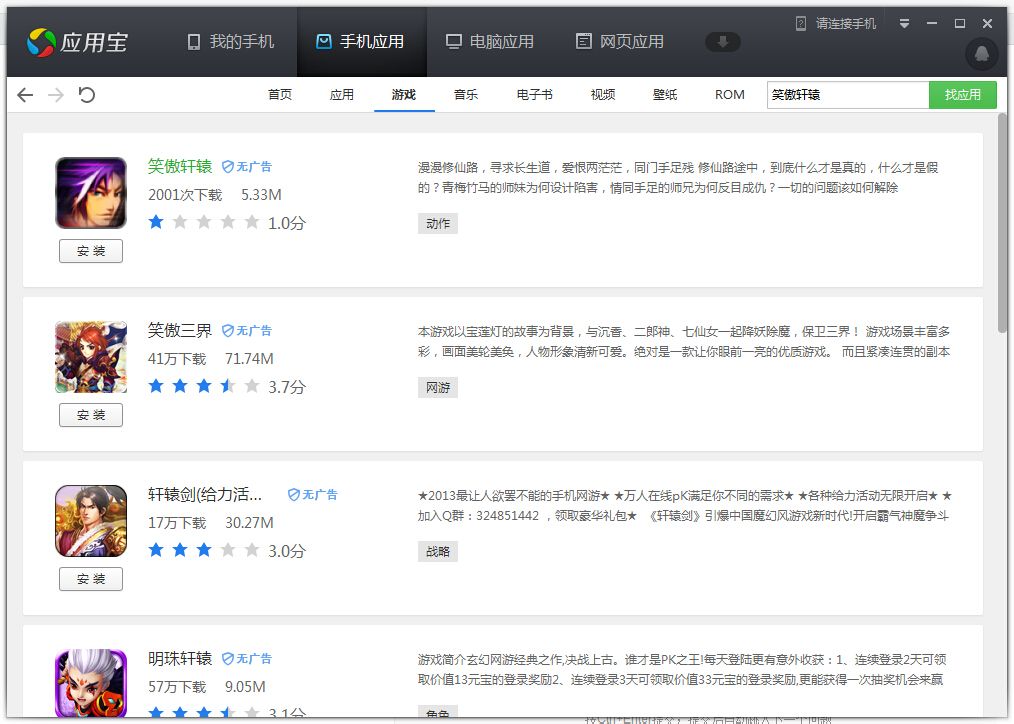Click the 战略 category tag

(x=438, y=552)
